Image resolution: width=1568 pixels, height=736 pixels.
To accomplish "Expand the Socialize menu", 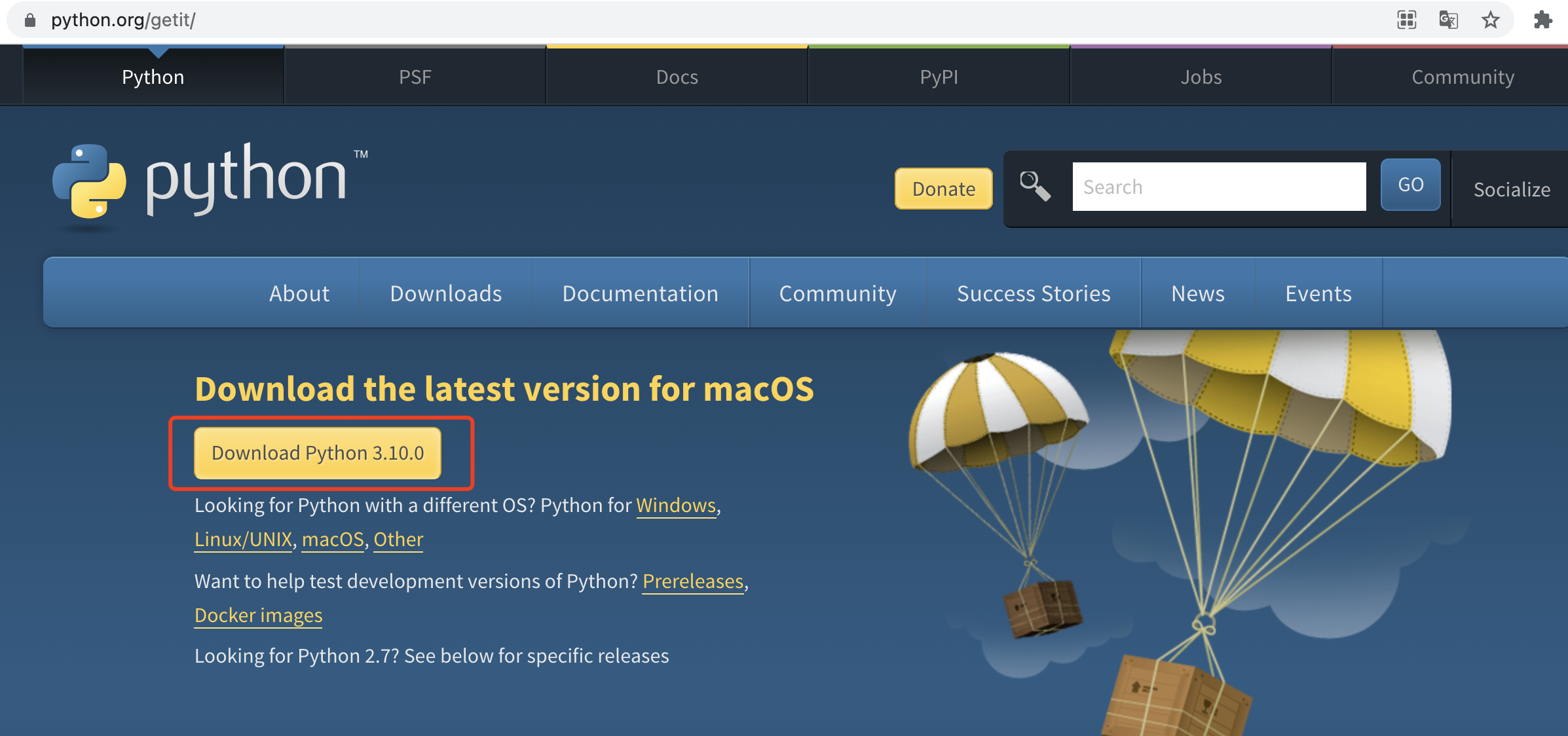I will coord(1512,189).
